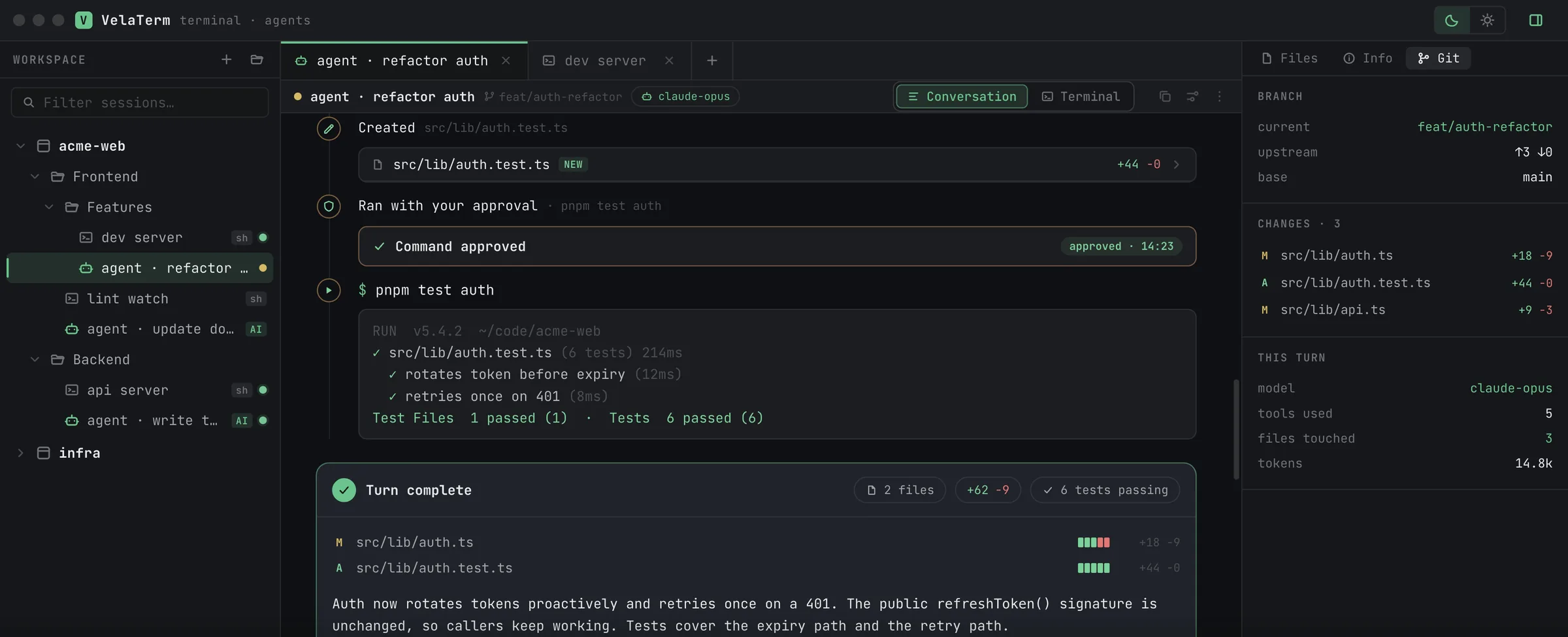Screen dimensions: 1568x637
Task: Open the Info panel tab
Action: [1367, 58]
